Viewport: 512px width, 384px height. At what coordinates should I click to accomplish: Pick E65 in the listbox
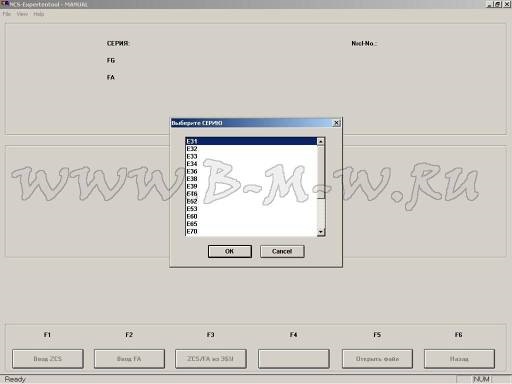tap(251, 224)
